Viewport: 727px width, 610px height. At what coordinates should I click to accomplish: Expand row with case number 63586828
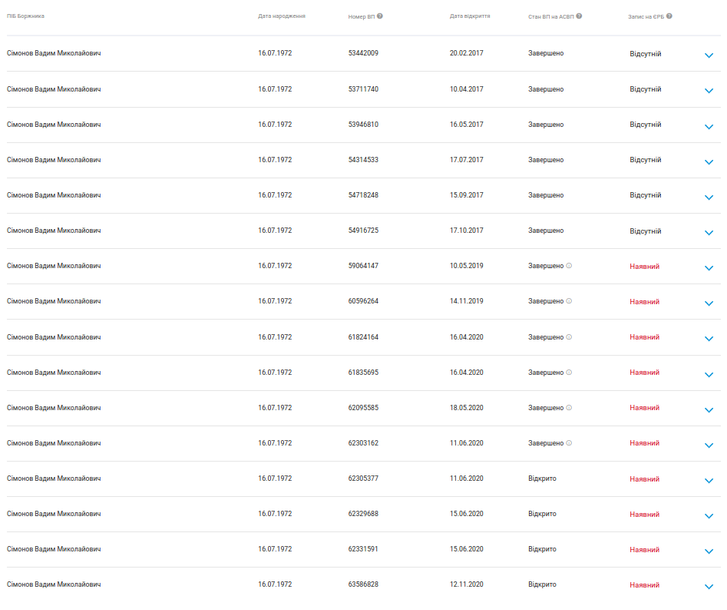709,586
